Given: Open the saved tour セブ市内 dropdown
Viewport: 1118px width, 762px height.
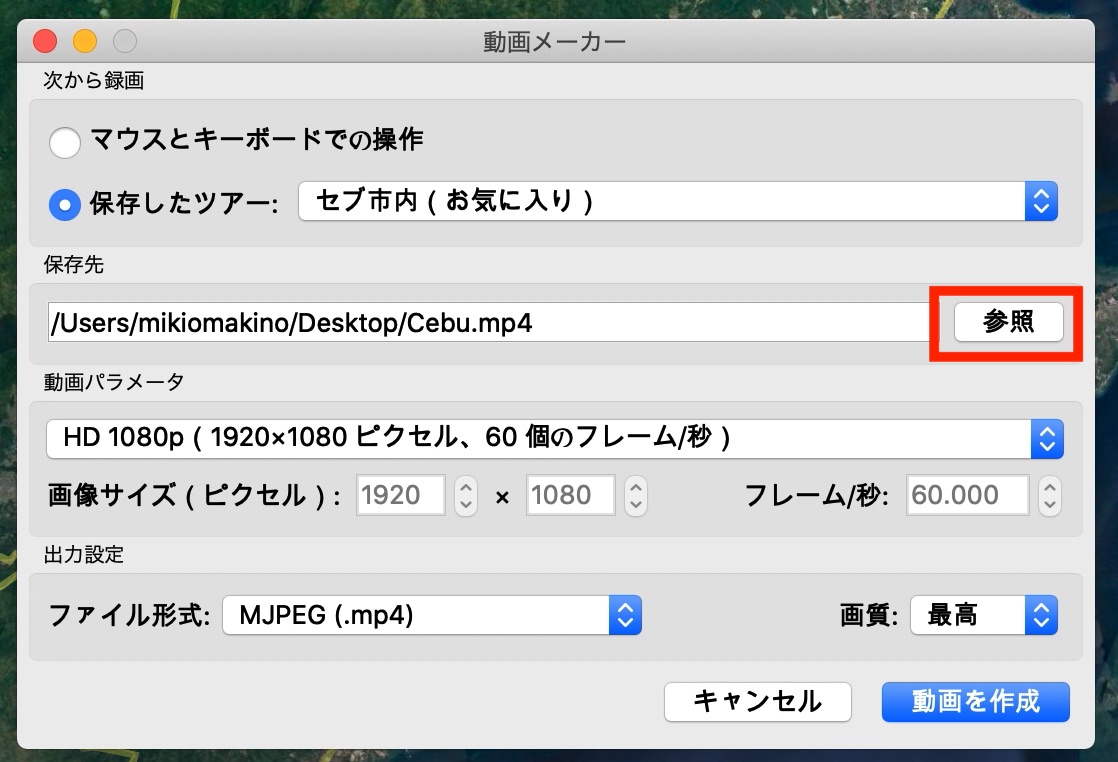Looking at the screenshot, I should point(677,201).
